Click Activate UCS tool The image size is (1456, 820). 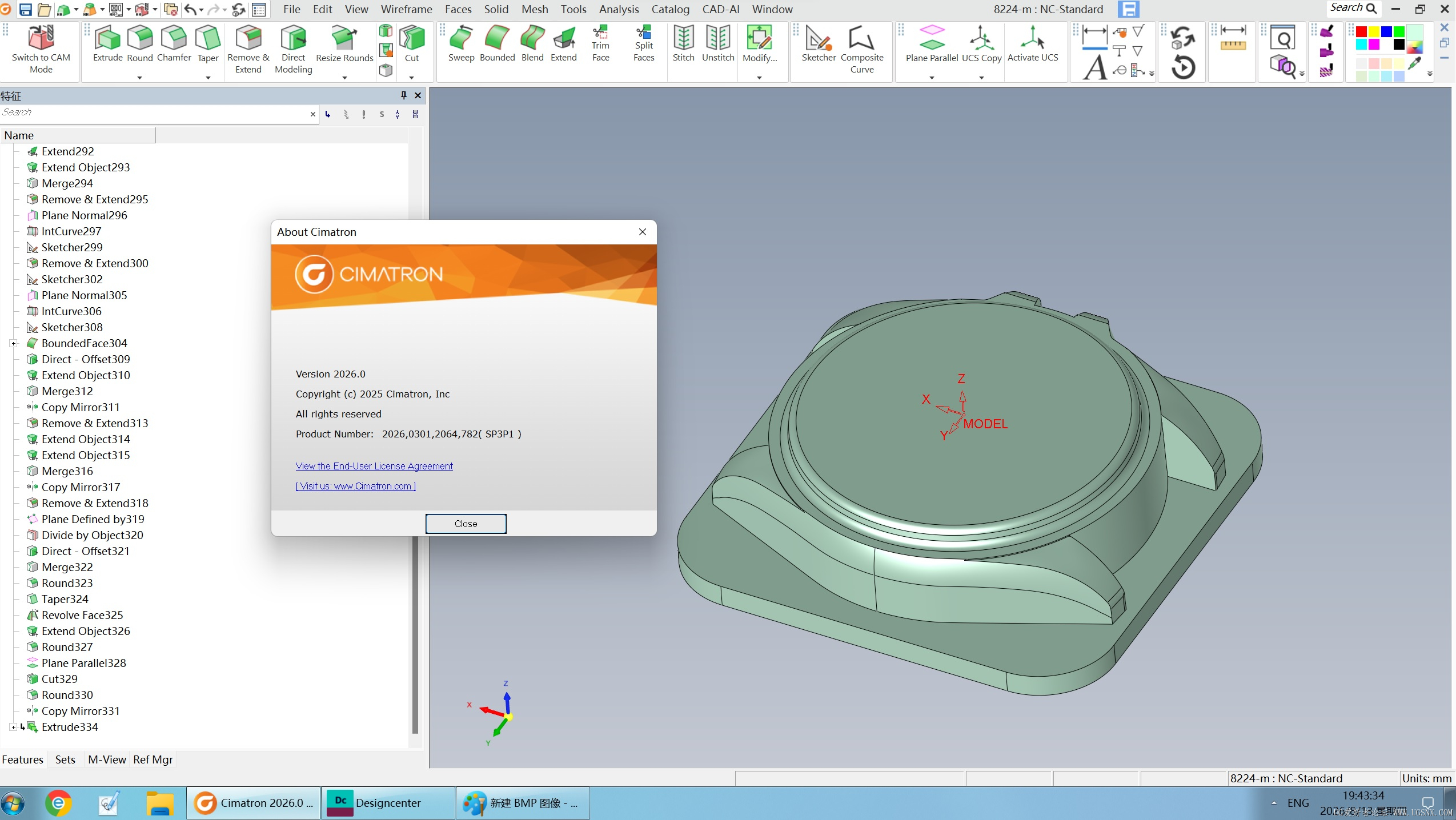1033,44
